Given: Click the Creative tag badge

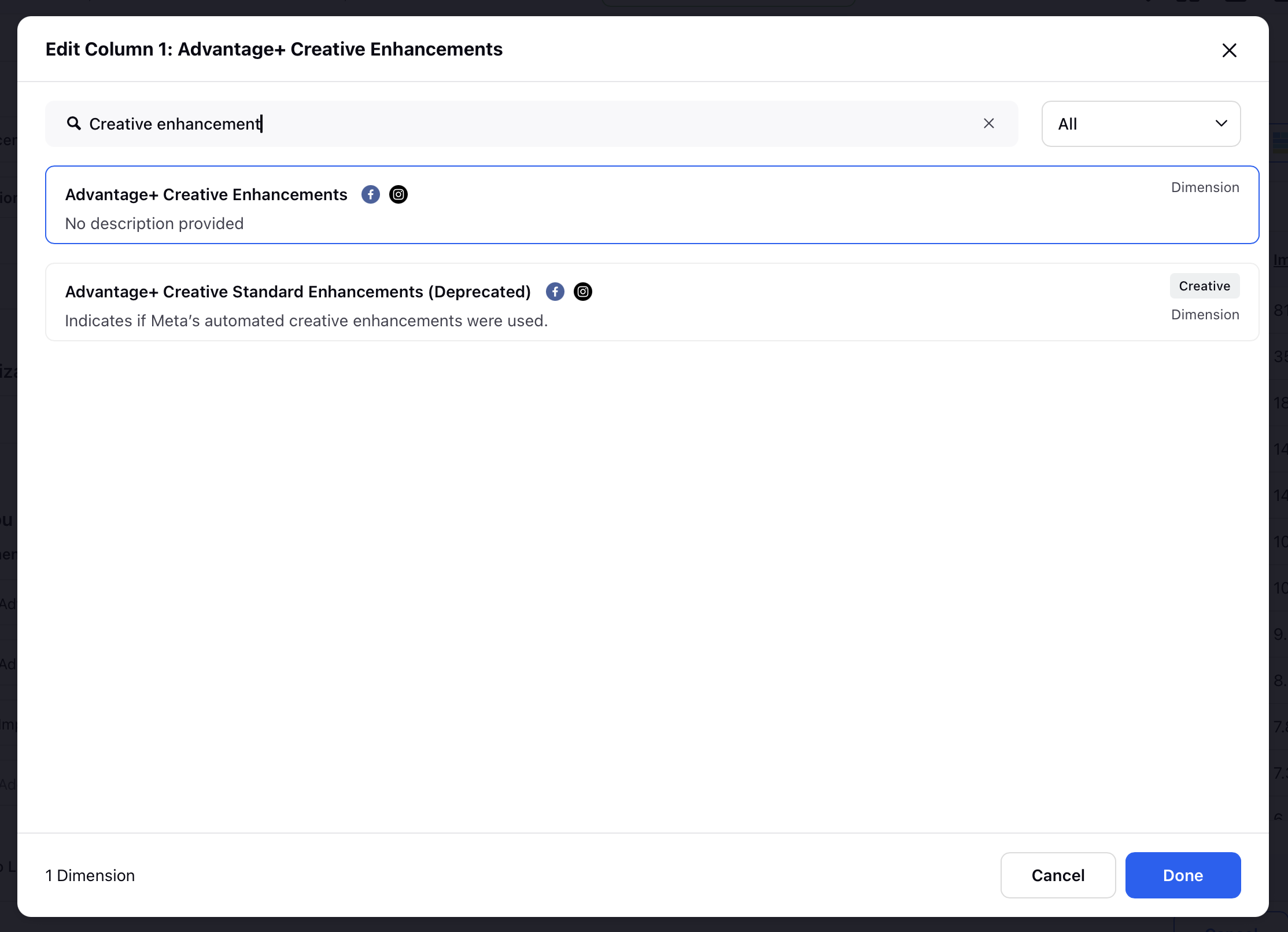Looking at the screenshot, I should point(1204,286).
